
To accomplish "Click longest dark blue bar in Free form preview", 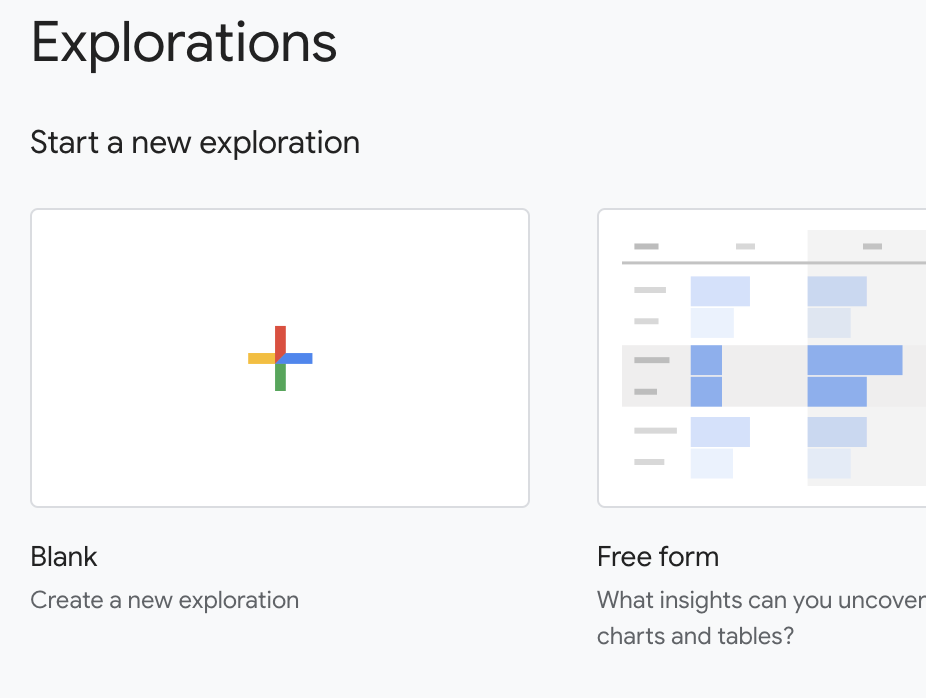I will 854,360.
